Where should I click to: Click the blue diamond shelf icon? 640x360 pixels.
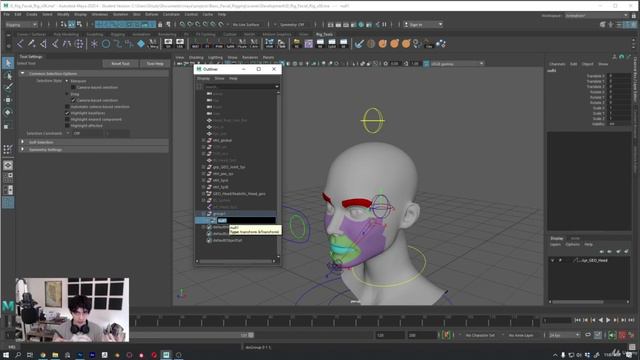(141, 44)
